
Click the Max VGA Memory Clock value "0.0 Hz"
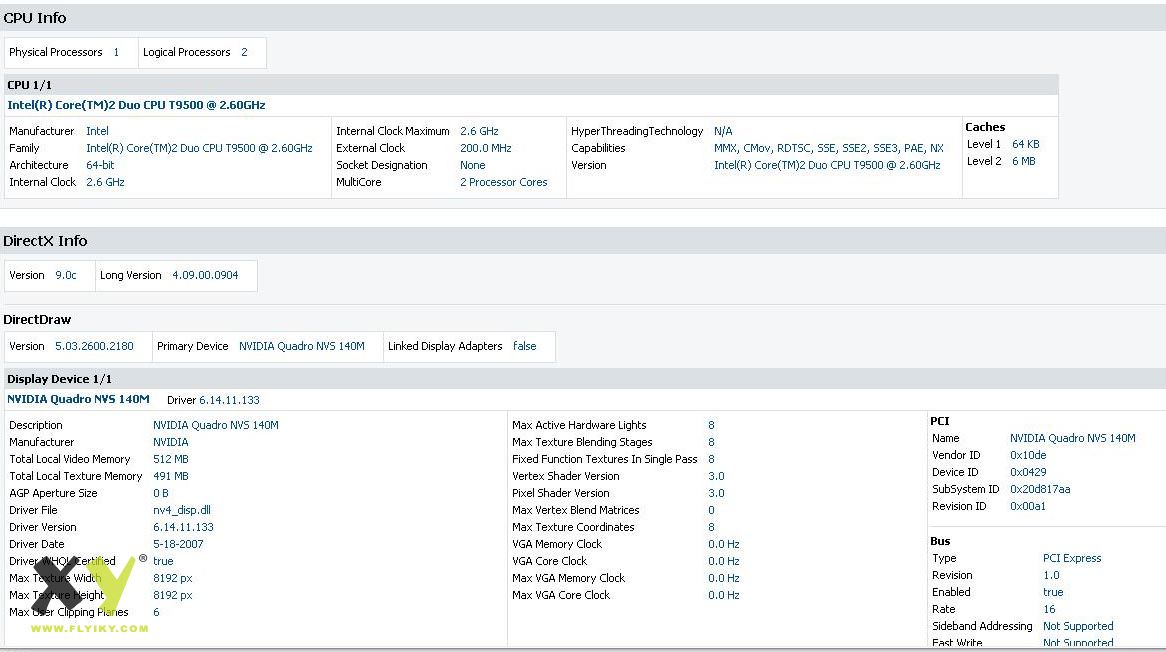click(x=724, y=578)
